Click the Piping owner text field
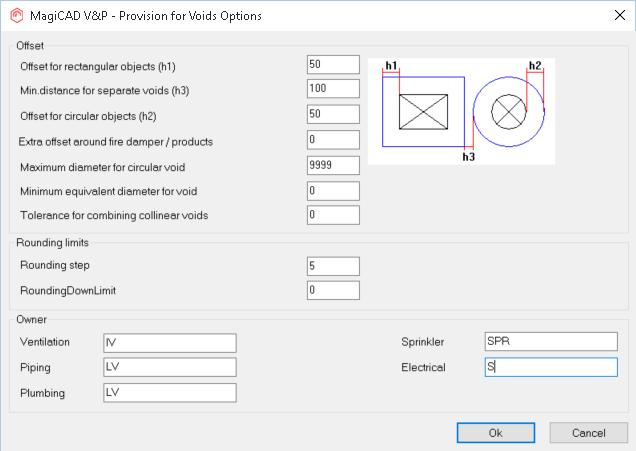This screenshot has width=636, height=451. pos(169,367)
